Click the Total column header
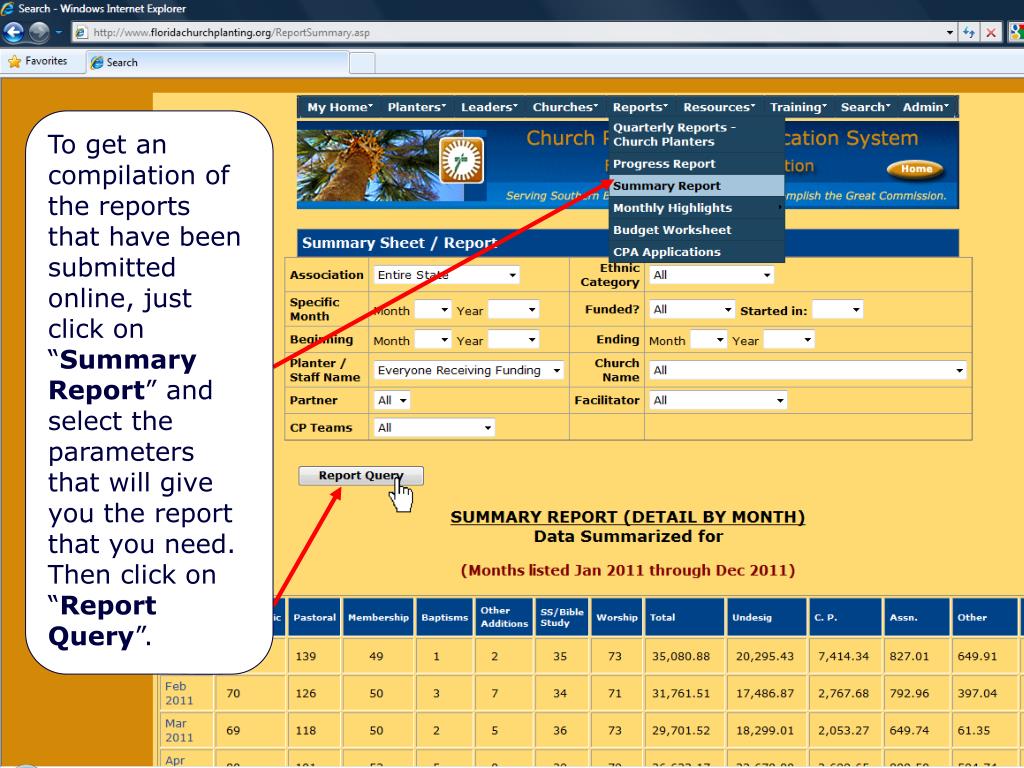Screen dimensions: 1024x768 tap(684, 617)
